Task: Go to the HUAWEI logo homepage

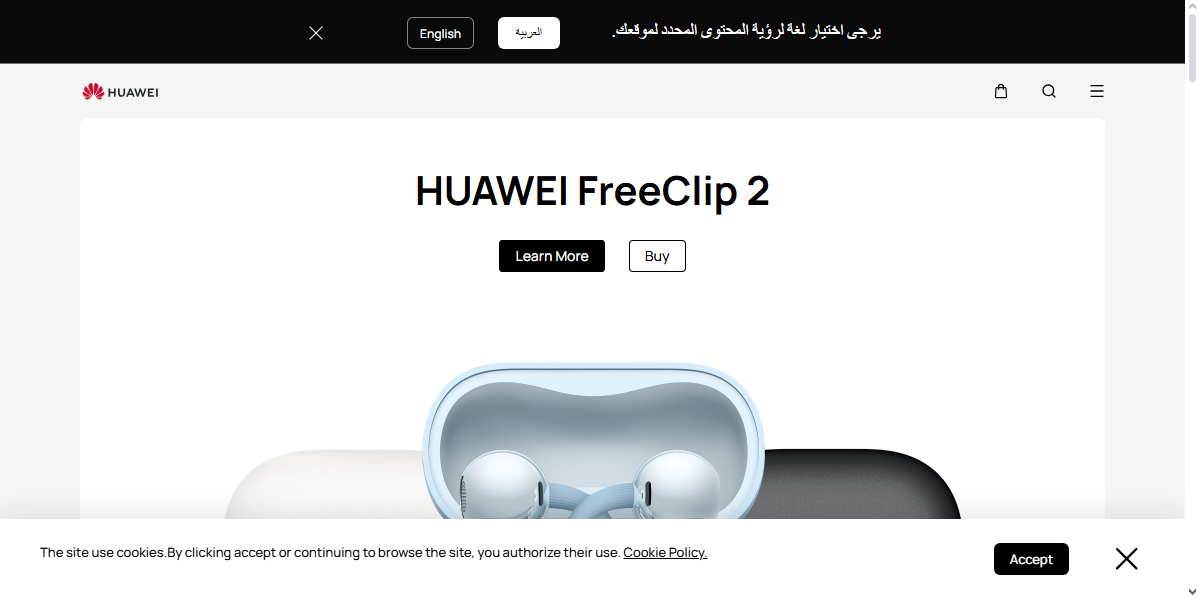Action: (x=120, y=92)
